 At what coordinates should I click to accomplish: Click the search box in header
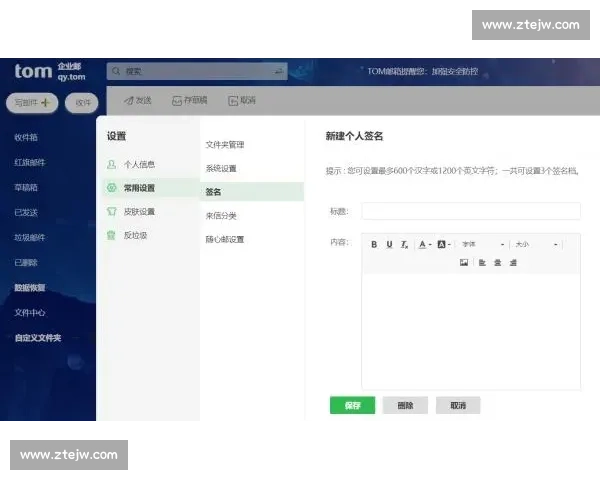click(x=197, y=71)
